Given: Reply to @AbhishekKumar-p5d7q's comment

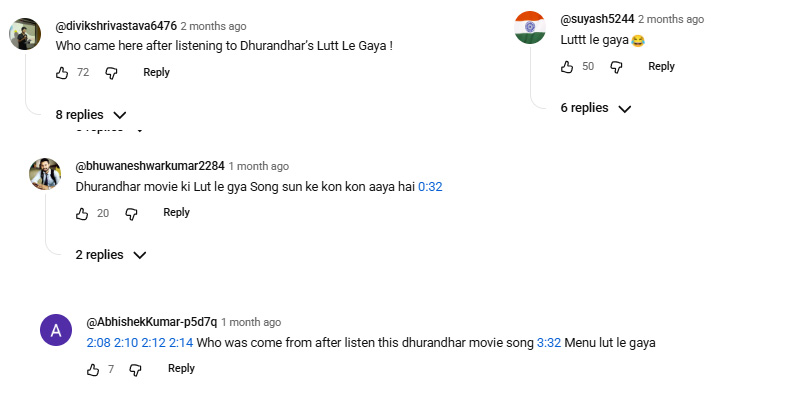Looking at the screenshot, I should click(x=181, y=368).
